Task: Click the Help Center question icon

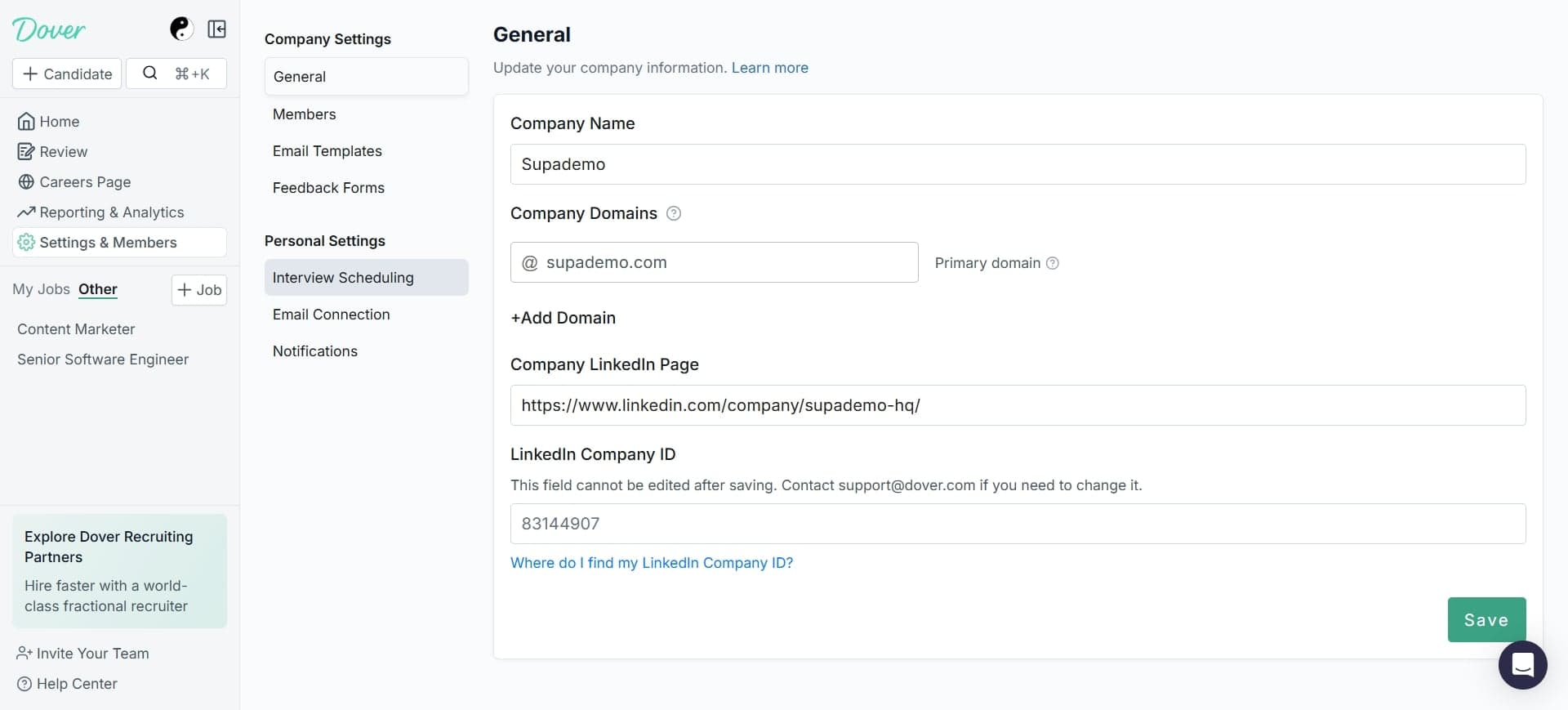Action: 24,684
